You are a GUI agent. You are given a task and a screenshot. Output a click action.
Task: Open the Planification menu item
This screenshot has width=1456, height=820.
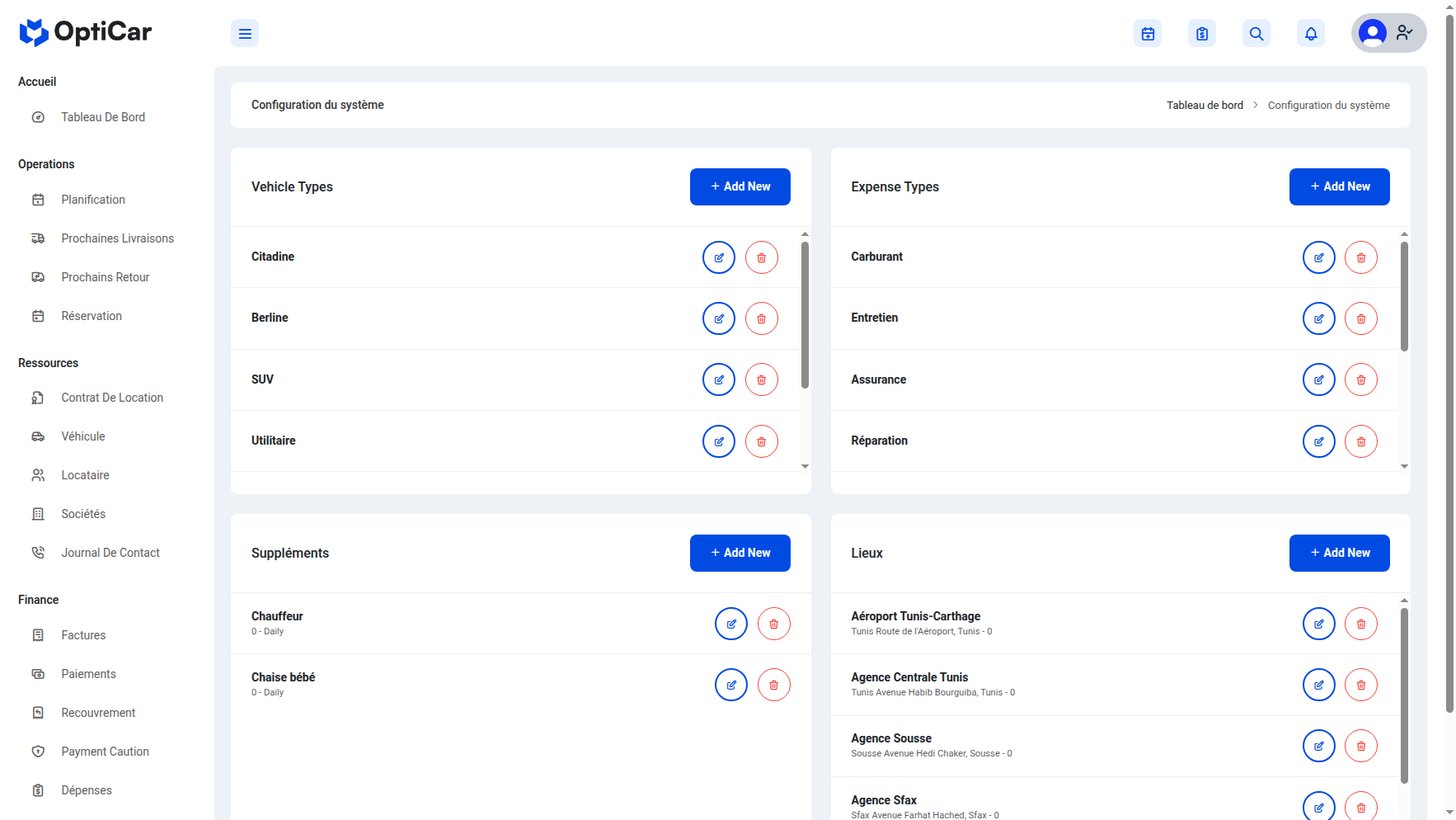(x=93, y=200)
